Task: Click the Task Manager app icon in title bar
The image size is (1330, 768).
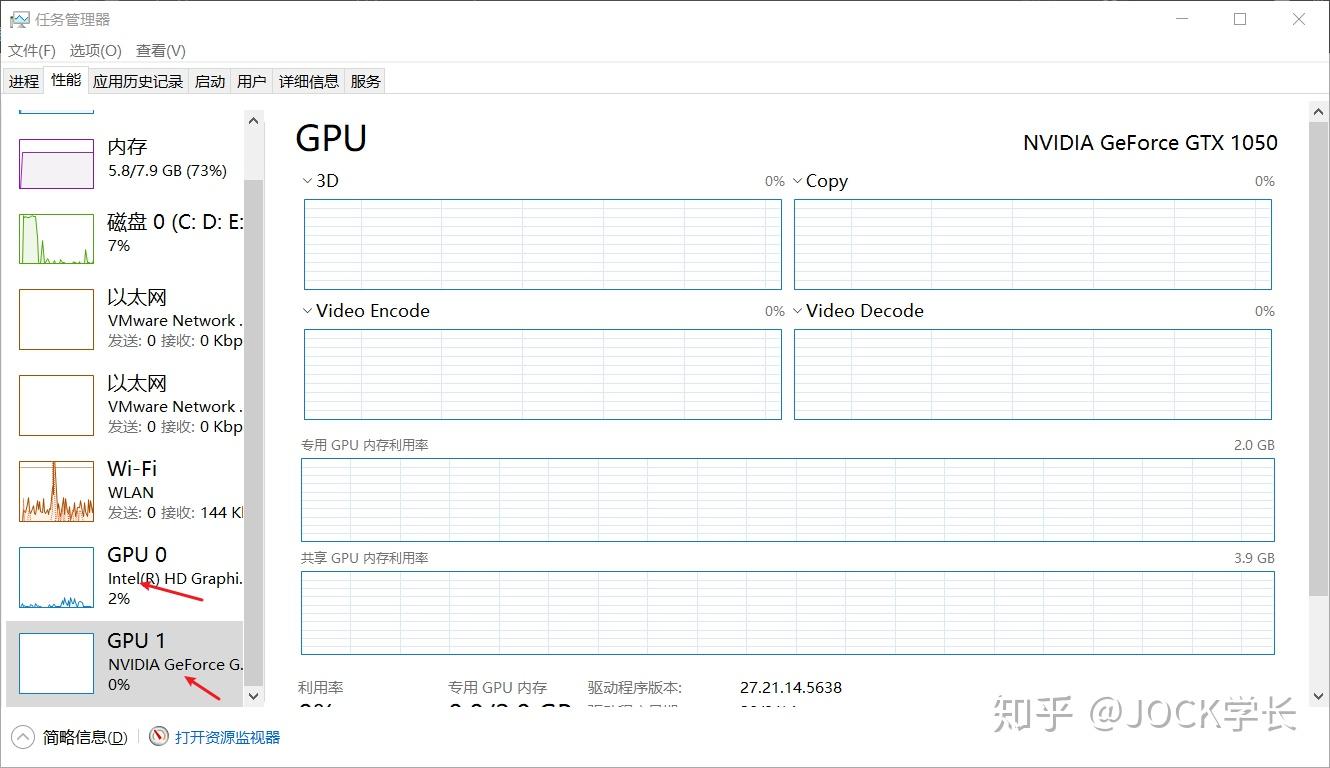Action: point(19,19)
